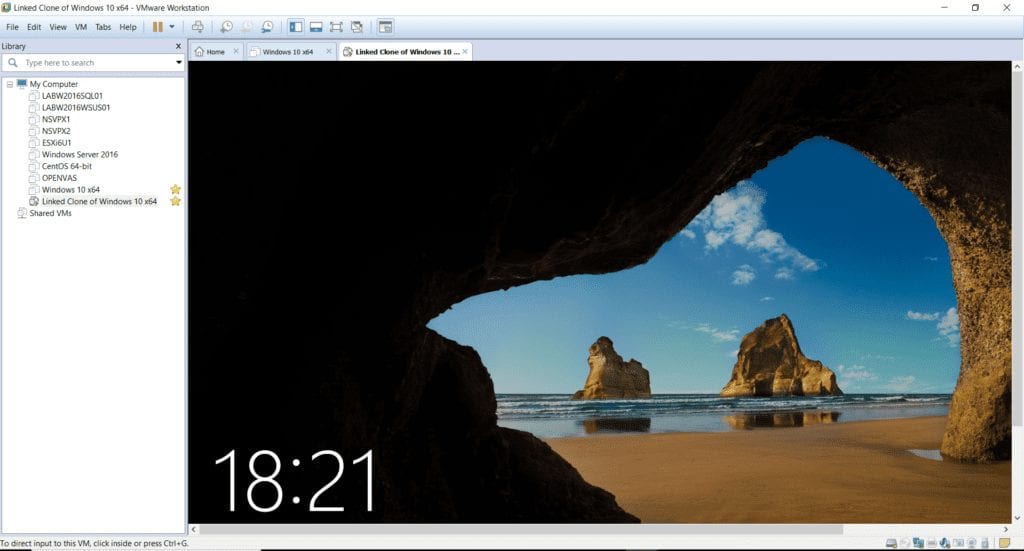This screenshot has width=1024, height=551.
Task: Click the search magnifier icon
Action: (12, 63)
